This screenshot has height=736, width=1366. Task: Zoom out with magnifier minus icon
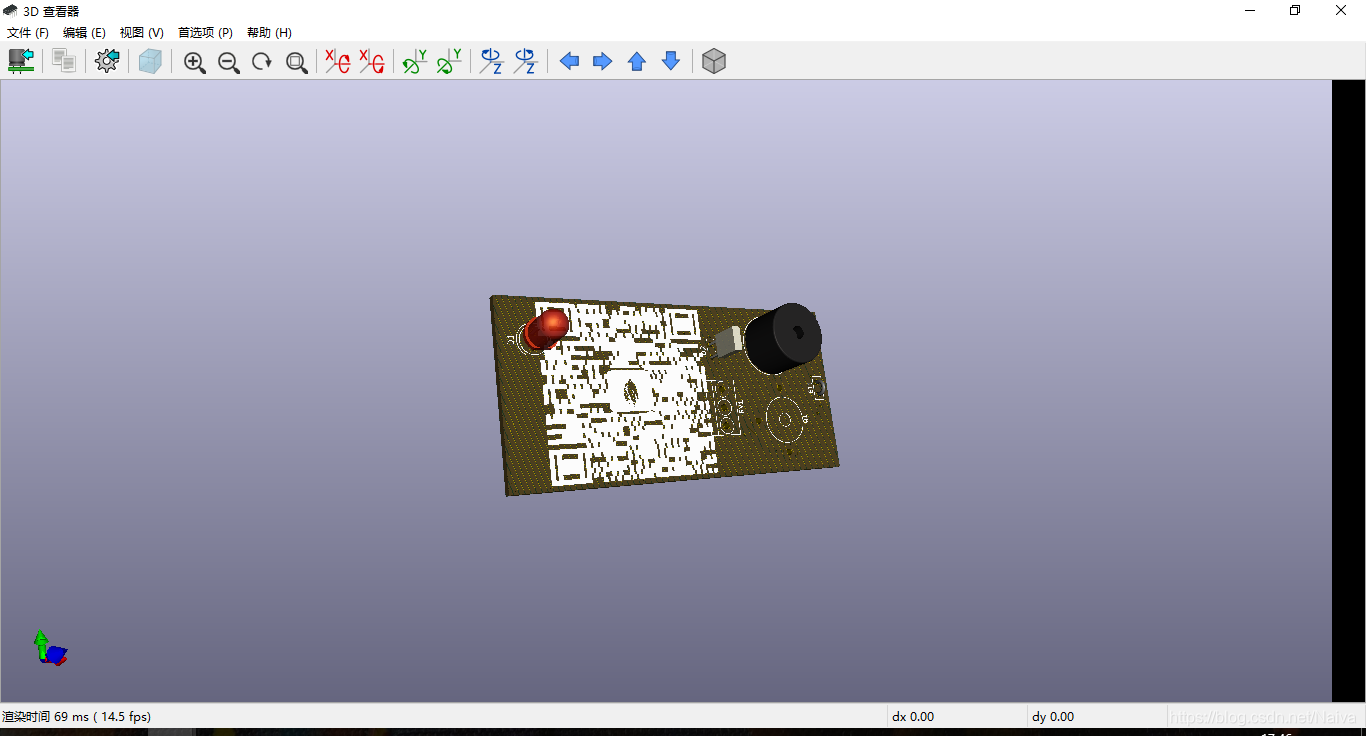(229, 62)
